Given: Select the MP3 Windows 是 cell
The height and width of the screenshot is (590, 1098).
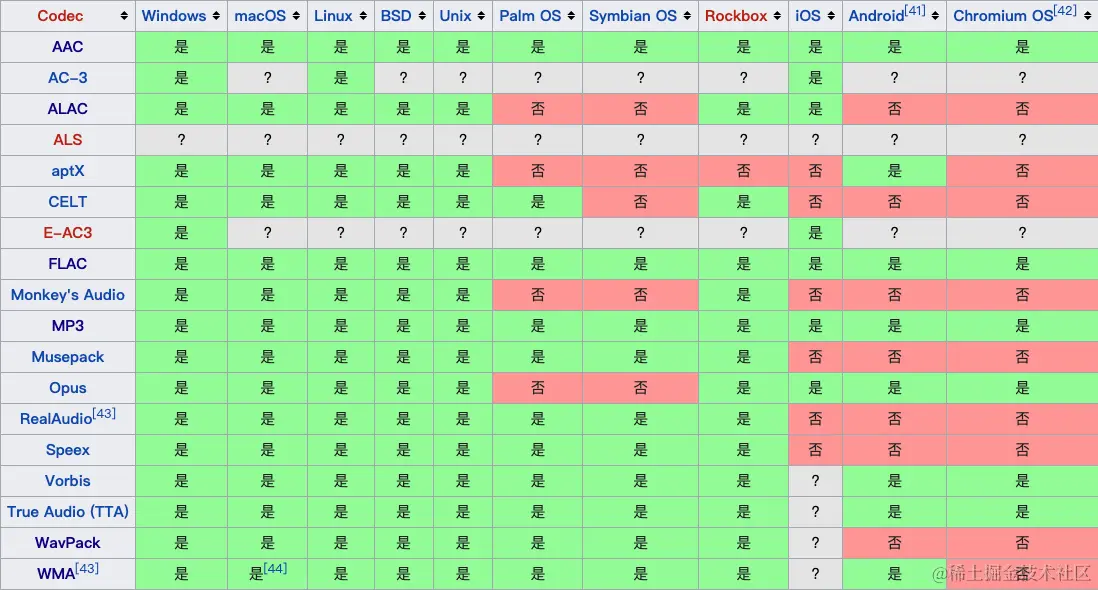Looking at the screenshot, I should pos(181,325).
